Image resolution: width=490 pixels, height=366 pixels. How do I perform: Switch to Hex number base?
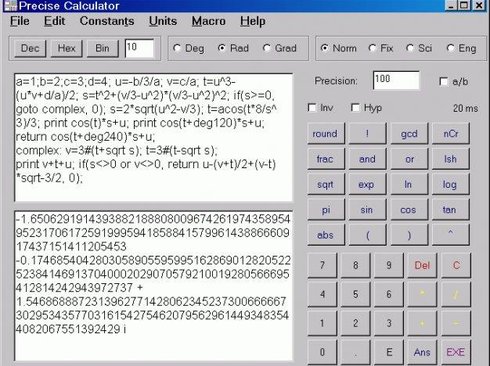point(66,48)
